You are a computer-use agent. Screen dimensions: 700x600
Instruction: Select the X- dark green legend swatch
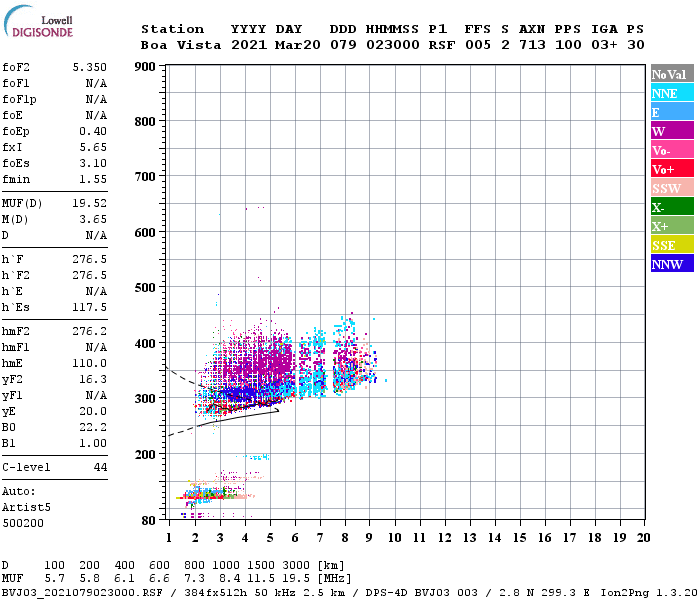[x=672, y=207]
